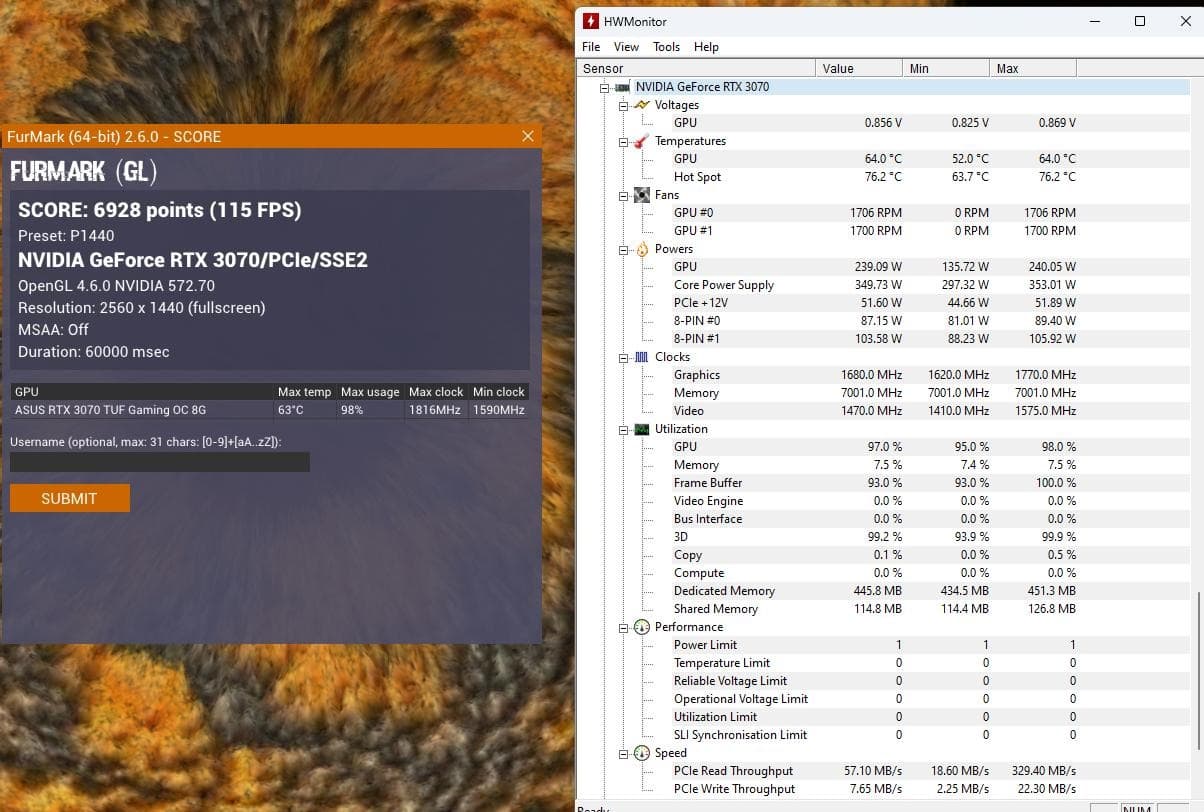Click the Speed gauge icon
Viewport: 1204px width, 812px height.
point(642,753)
